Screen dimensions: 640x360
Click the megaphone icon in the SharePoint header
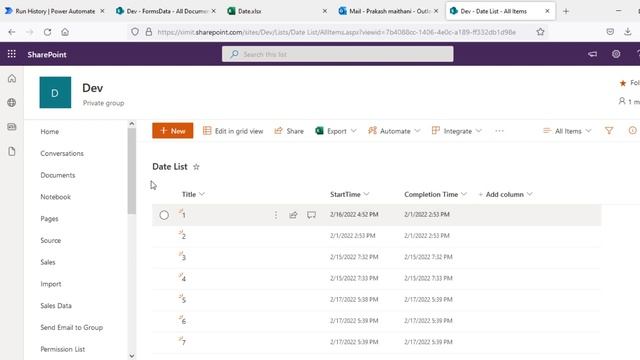tap(593, 54)
